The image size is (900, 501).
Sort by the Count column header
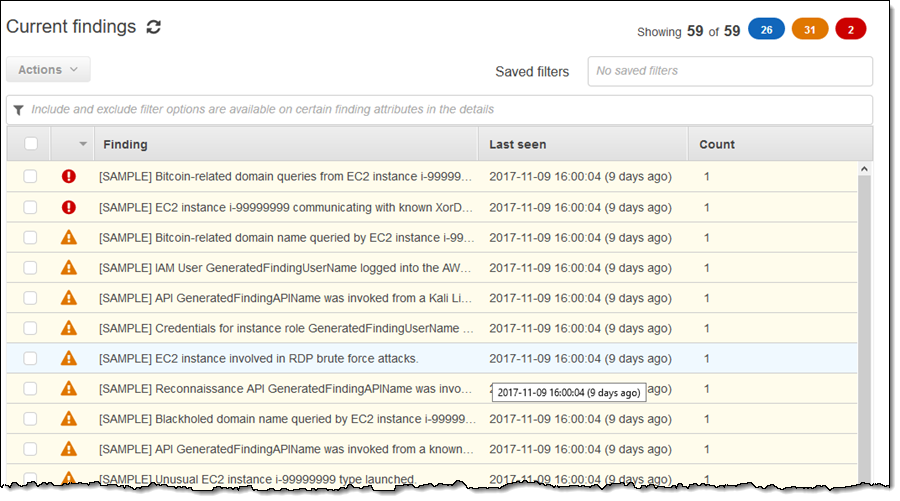[x=717, y=145]
